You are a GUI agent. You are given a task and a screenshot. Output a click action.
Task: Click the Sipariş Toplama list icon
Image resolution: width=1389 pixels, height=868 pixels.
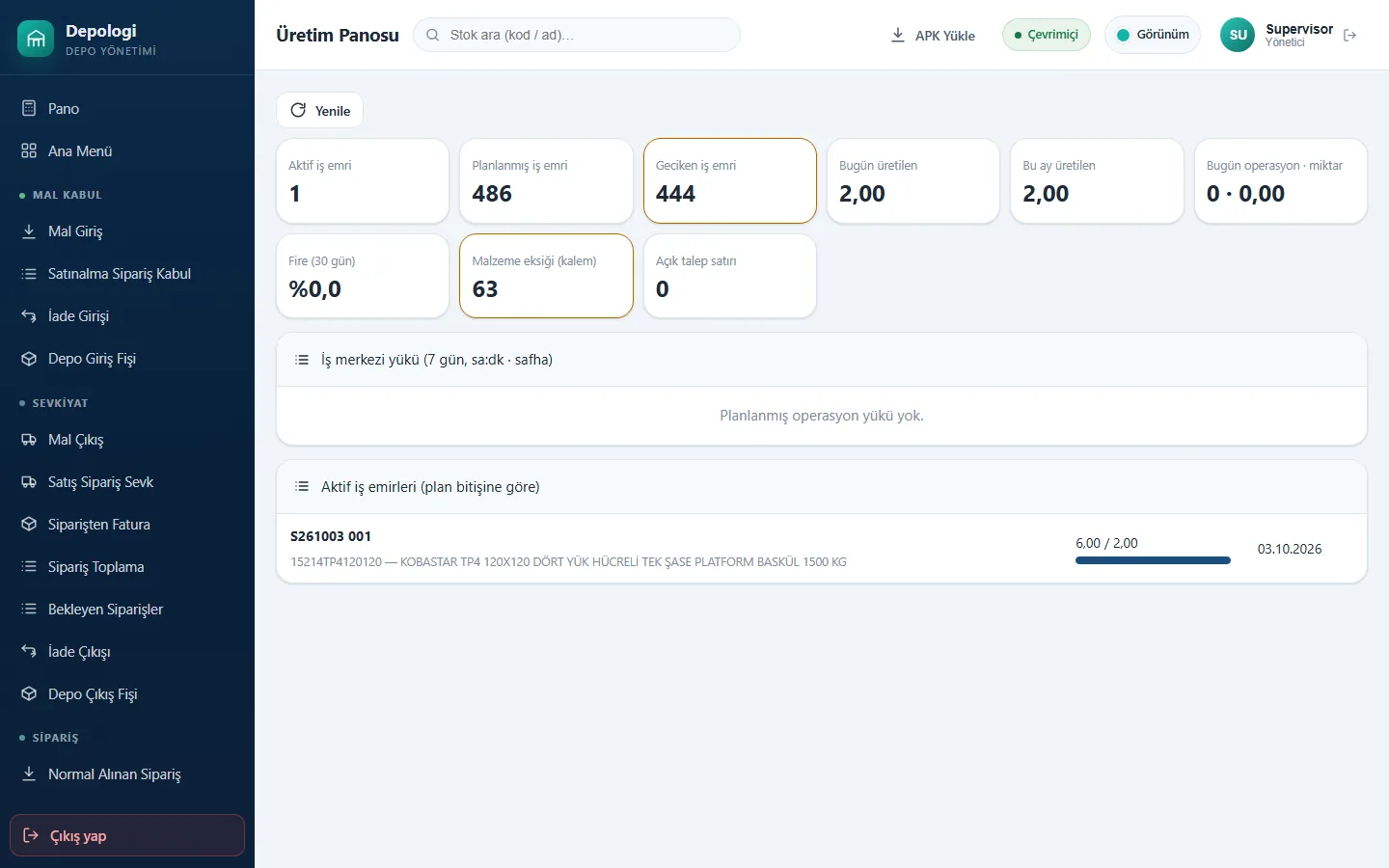(29, 566)
